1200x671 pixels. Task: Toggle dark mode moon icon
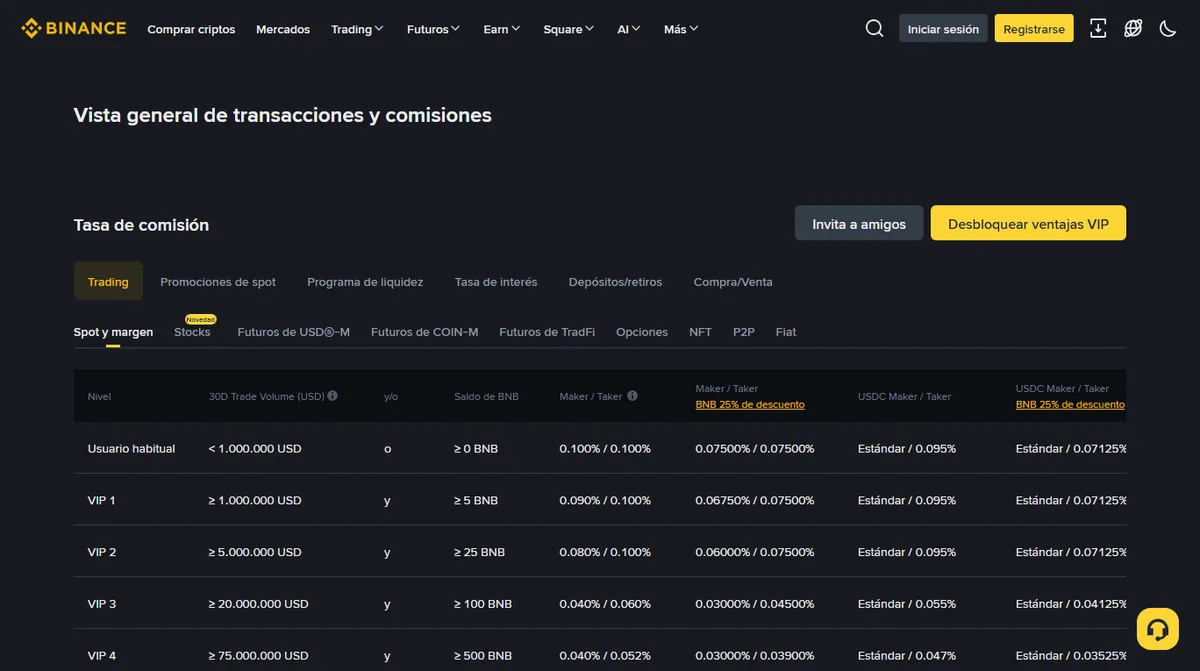pyautogui.click(x=1168, y=29)
